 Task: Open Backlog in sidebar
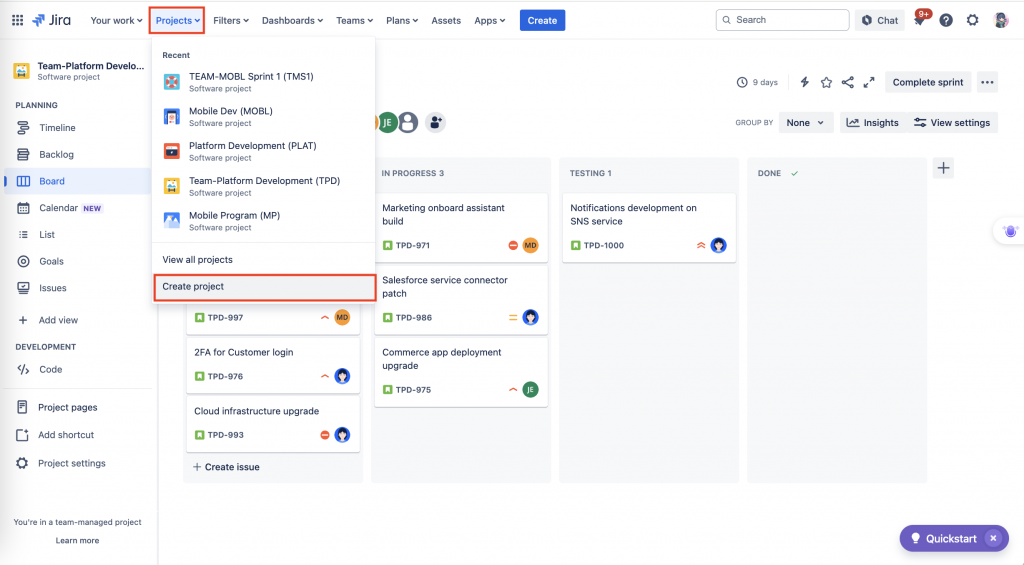[77, 154]
